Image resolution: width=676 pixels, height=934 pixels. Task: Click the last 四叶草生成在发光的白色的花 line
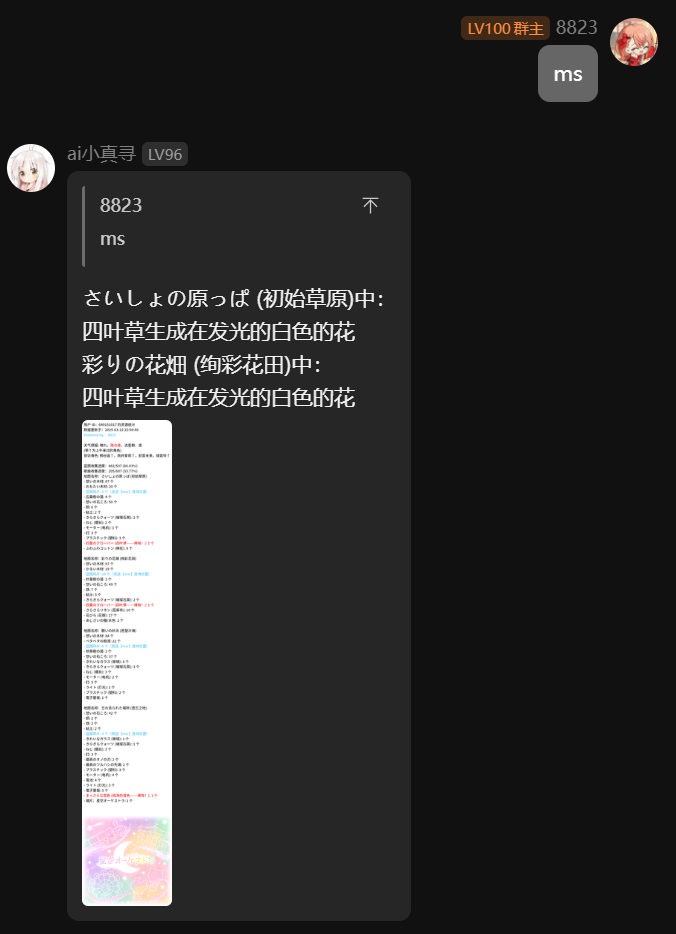219,397
